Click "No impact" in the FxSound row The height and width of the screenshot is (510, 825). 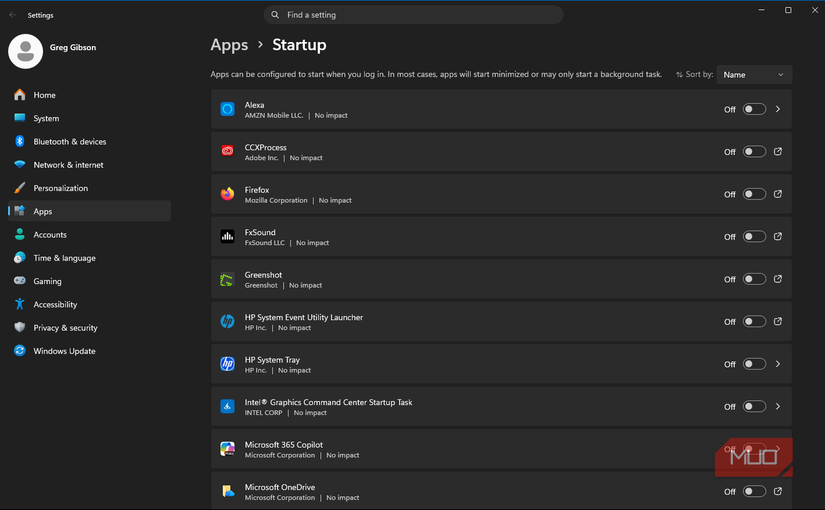point(313,243)
